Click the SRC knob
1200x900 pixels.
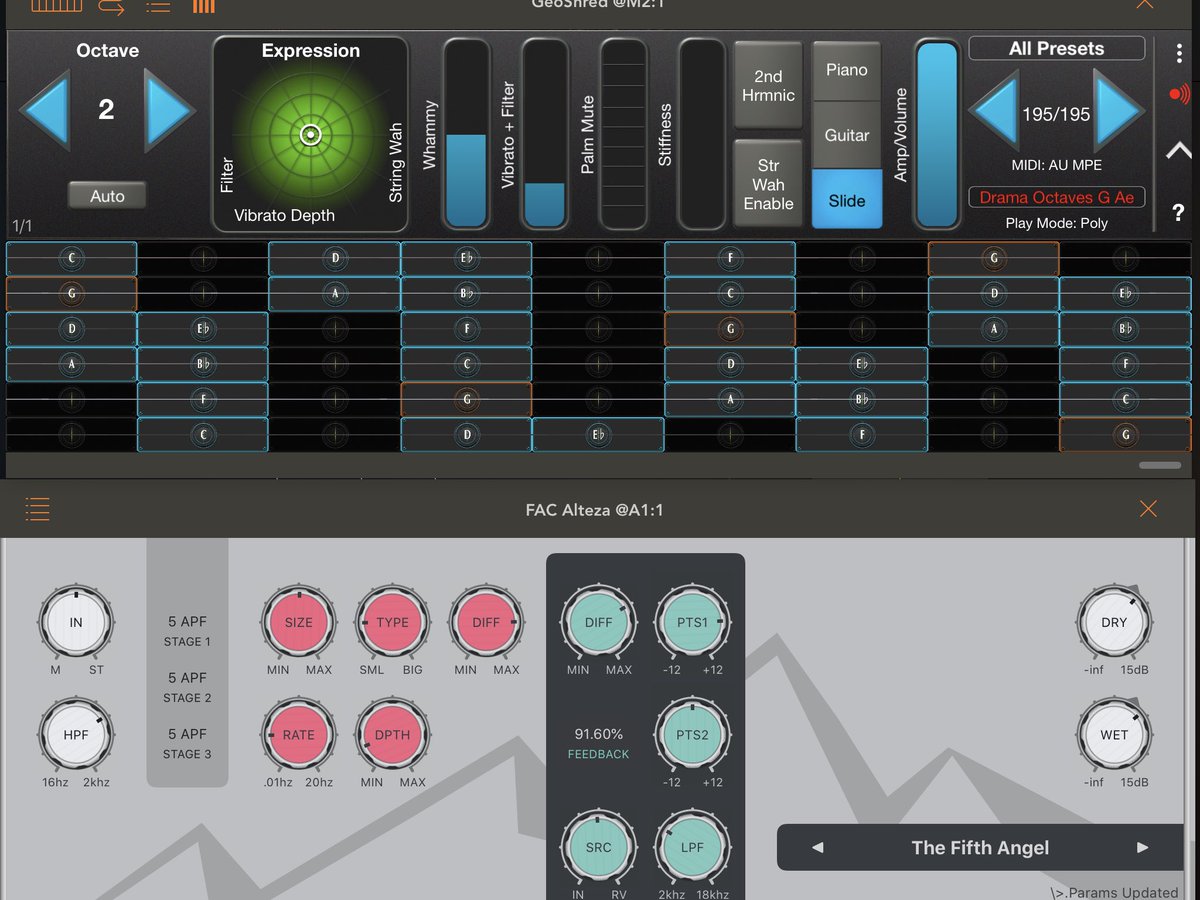[598, 847]
